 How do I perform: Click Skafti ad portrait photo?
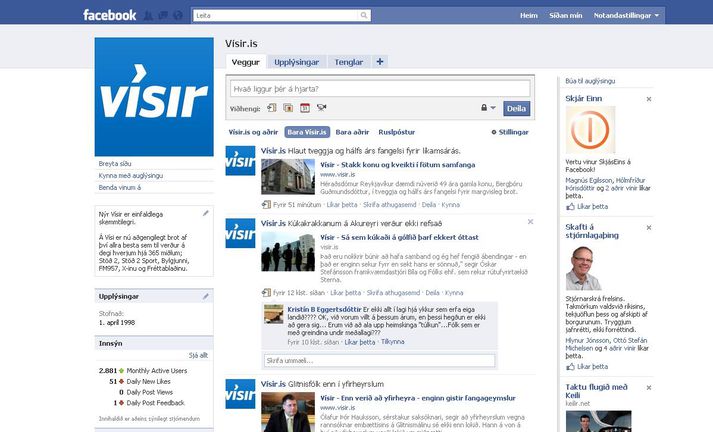click(583, 267)
